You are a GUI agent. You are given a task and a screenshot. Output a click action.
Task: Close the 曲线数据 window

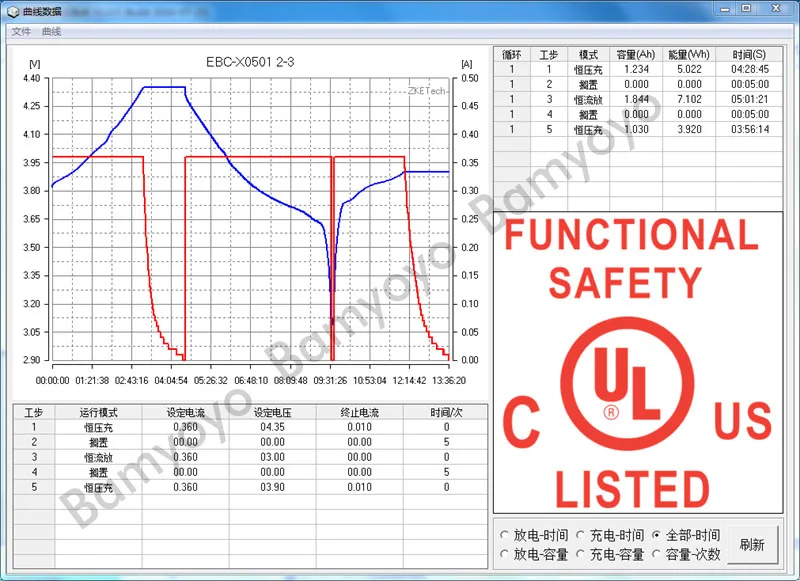pyautogui.click(x=776, y=9)
